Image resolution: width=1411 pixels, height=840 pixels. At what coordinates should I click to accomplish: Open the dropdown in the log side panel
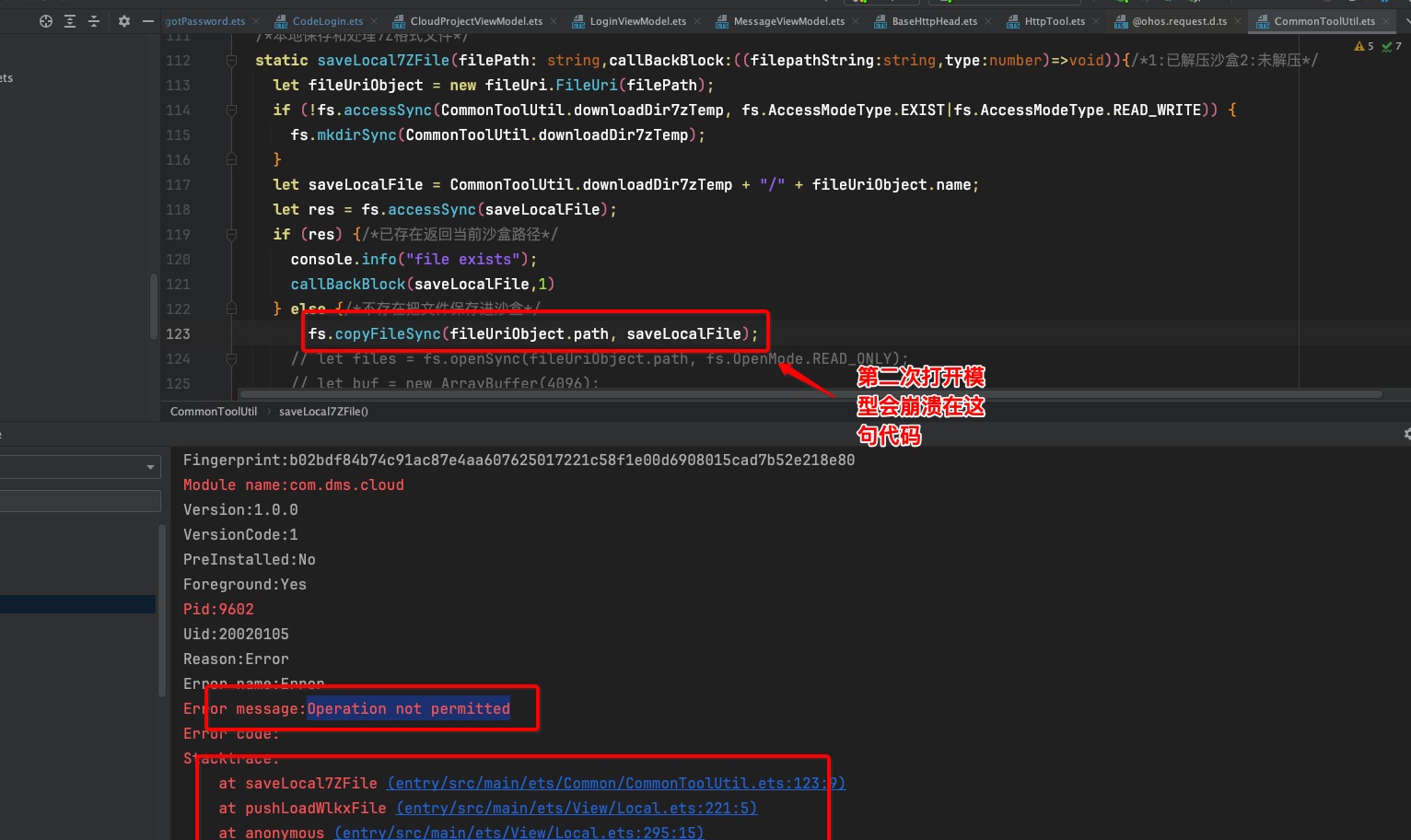pyautogui.click(x=151, y=468)
